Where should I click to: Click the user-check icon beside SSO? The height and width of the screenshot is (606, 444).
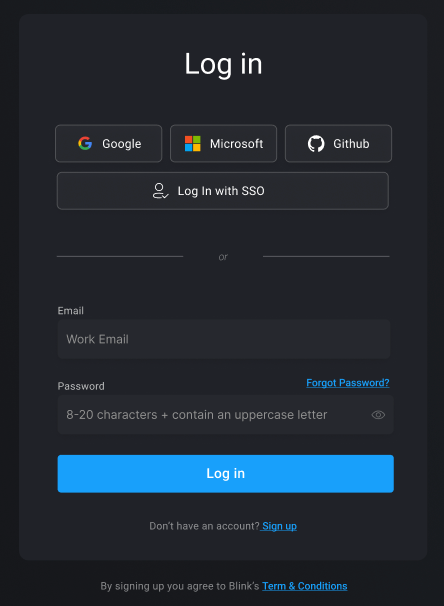[160, 191]
